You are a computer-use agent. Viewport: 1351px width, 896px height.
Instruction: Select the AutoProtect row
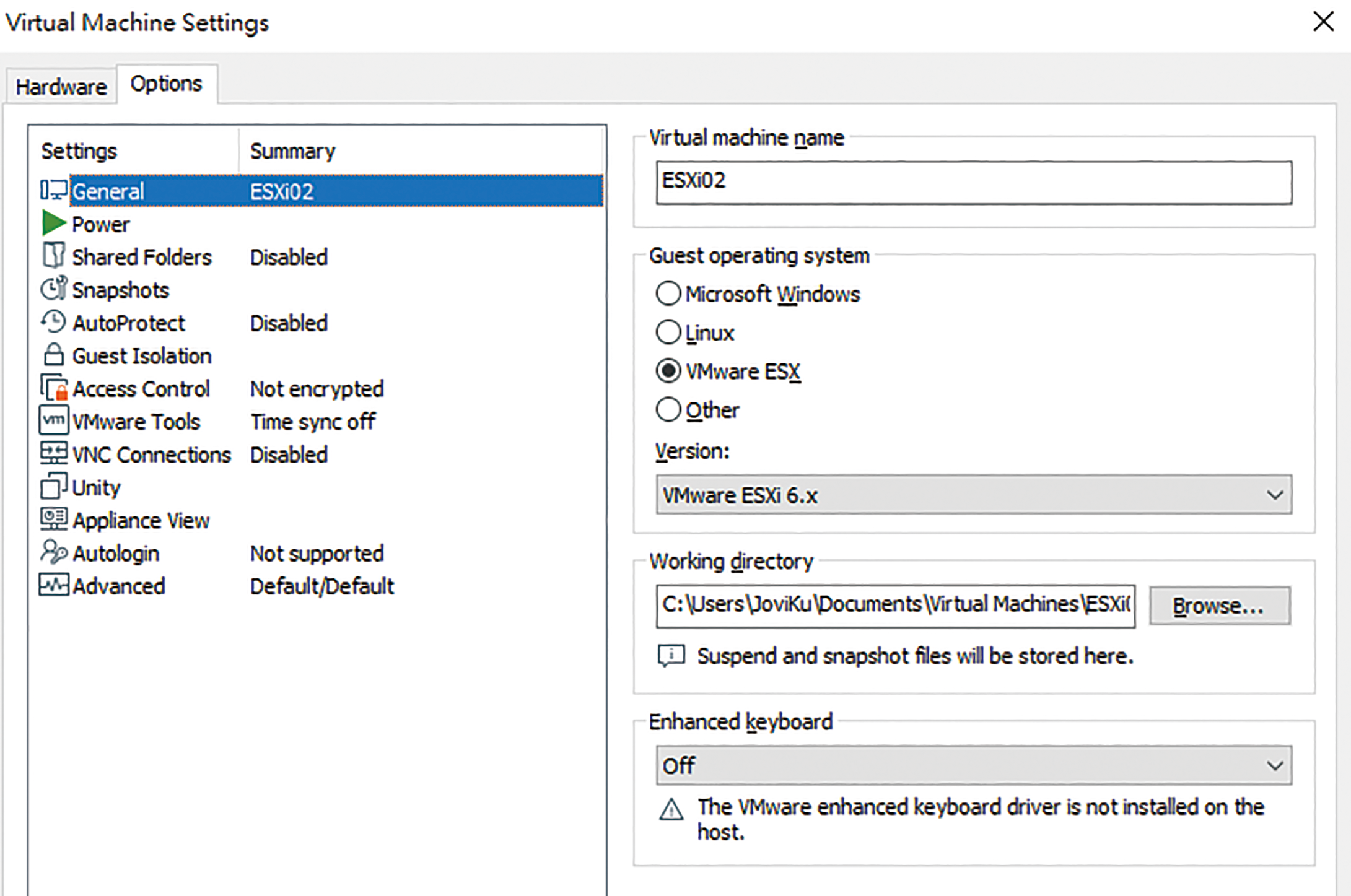click(321, 322)
